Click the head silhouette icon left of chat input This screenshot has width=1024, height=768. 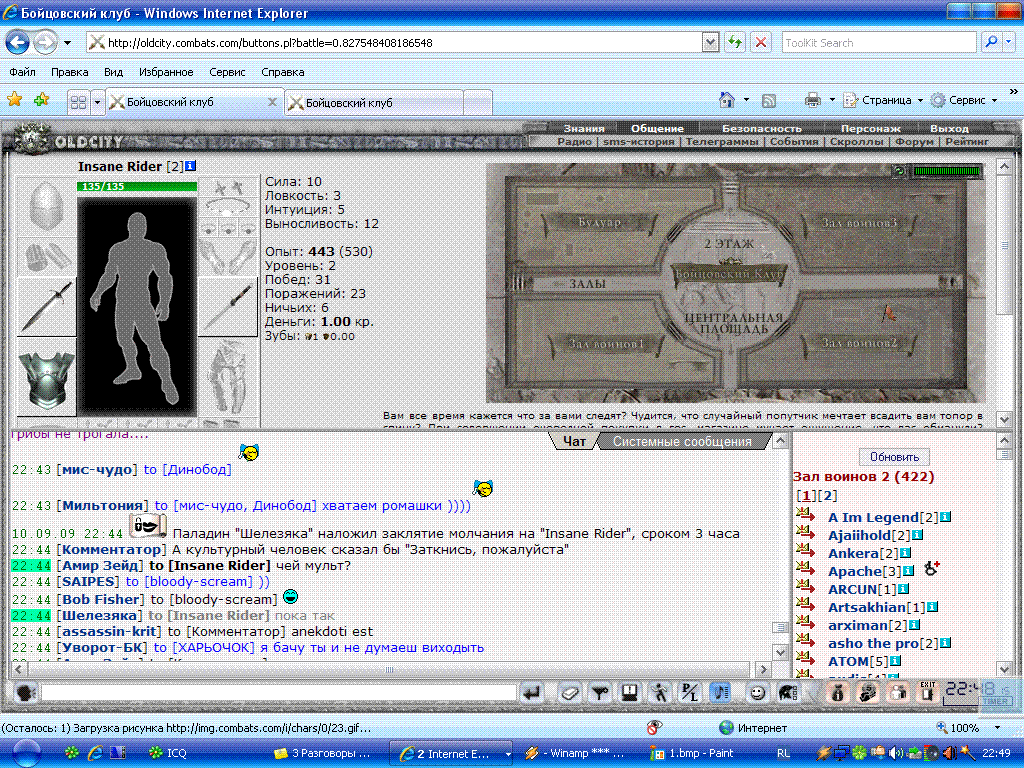tap(25, 692)
